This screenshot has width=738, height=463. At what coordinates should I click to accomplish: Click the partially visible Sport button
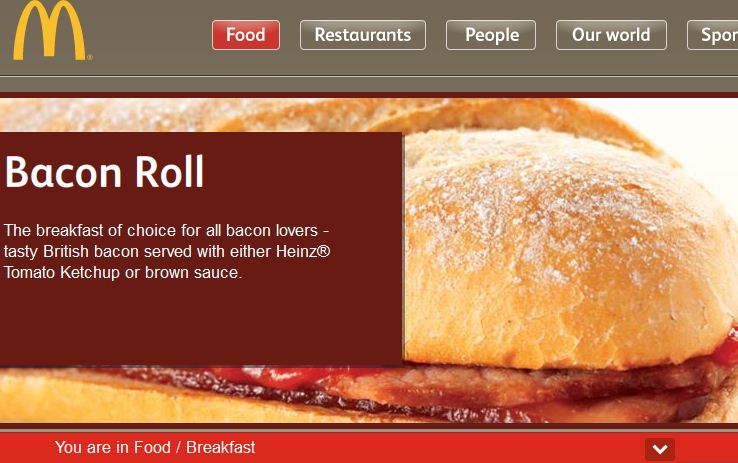point(713,35)
